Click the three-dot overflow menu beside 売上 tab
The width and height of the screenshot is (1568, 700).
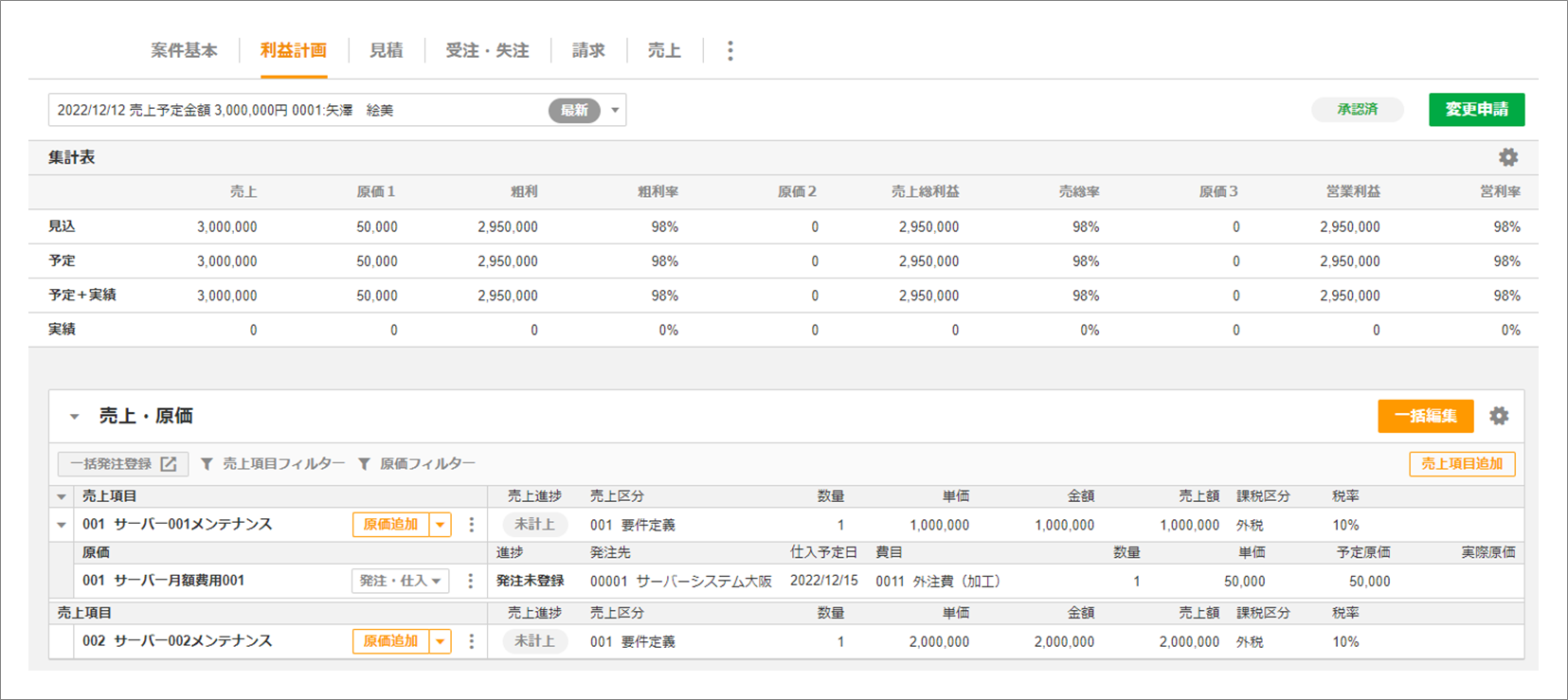730,51
